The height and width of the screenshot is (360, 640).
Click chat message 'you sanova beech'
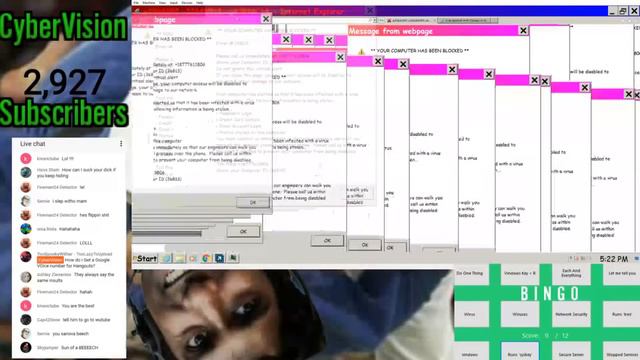coord(71,333)
